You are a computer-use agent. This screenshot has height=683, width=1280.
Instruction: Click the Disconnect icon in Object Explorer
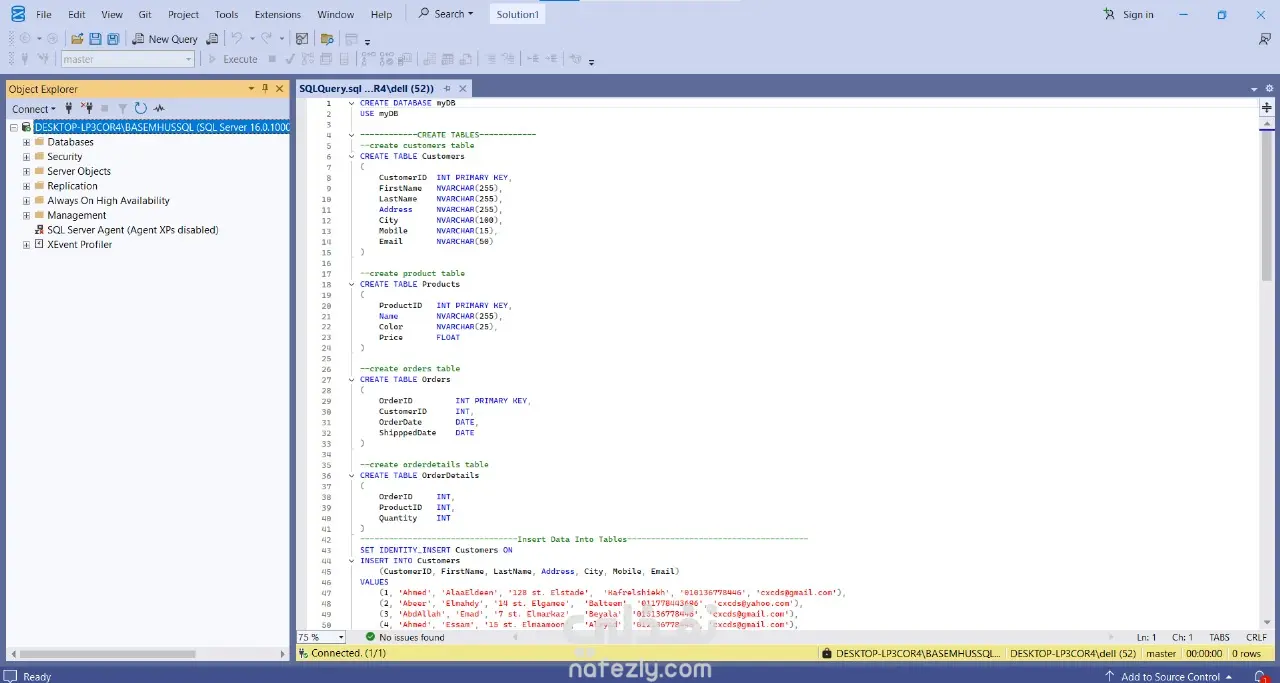[x=87, y=109]
